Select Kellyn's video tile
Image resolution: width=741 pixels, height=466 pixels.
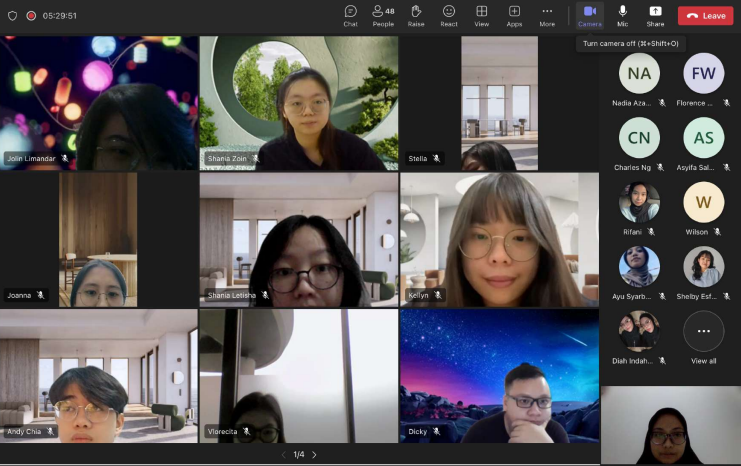499,240
